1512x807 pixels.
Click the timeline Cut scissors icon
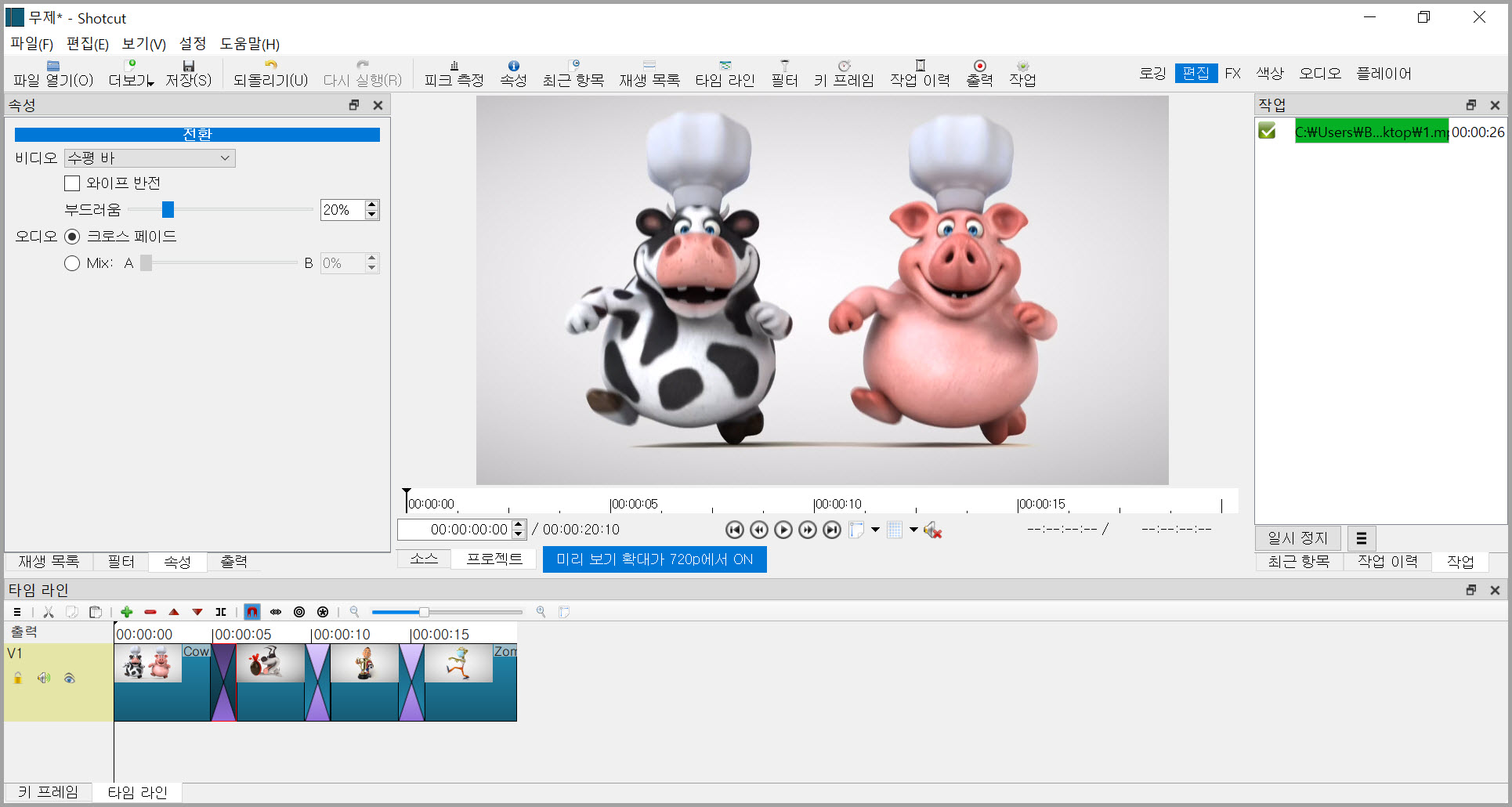(x=49, y=612)
